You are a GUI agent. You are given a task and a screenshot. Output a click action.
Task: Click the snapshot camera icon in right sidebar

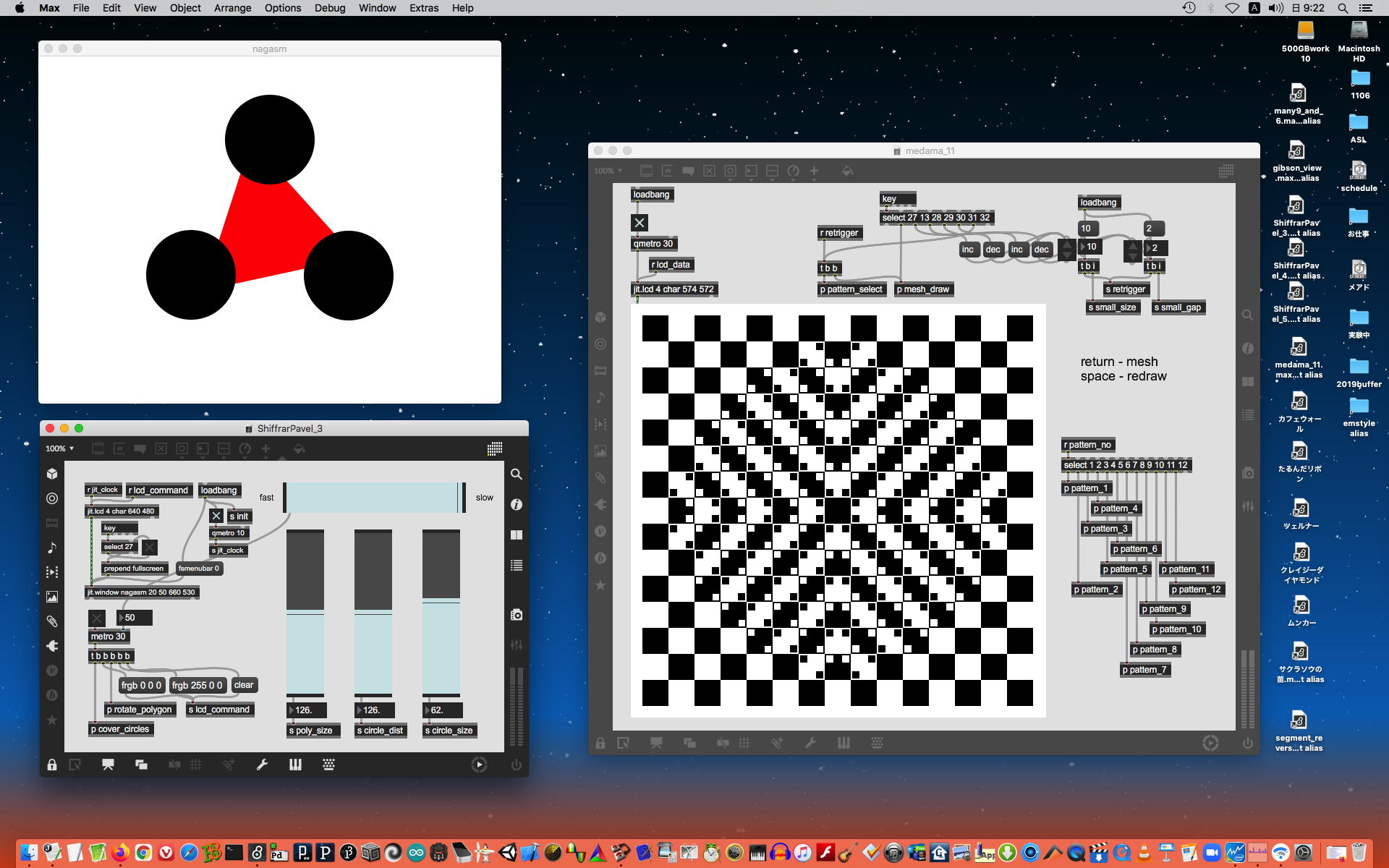pyautogui.click(x=517, y=614)
